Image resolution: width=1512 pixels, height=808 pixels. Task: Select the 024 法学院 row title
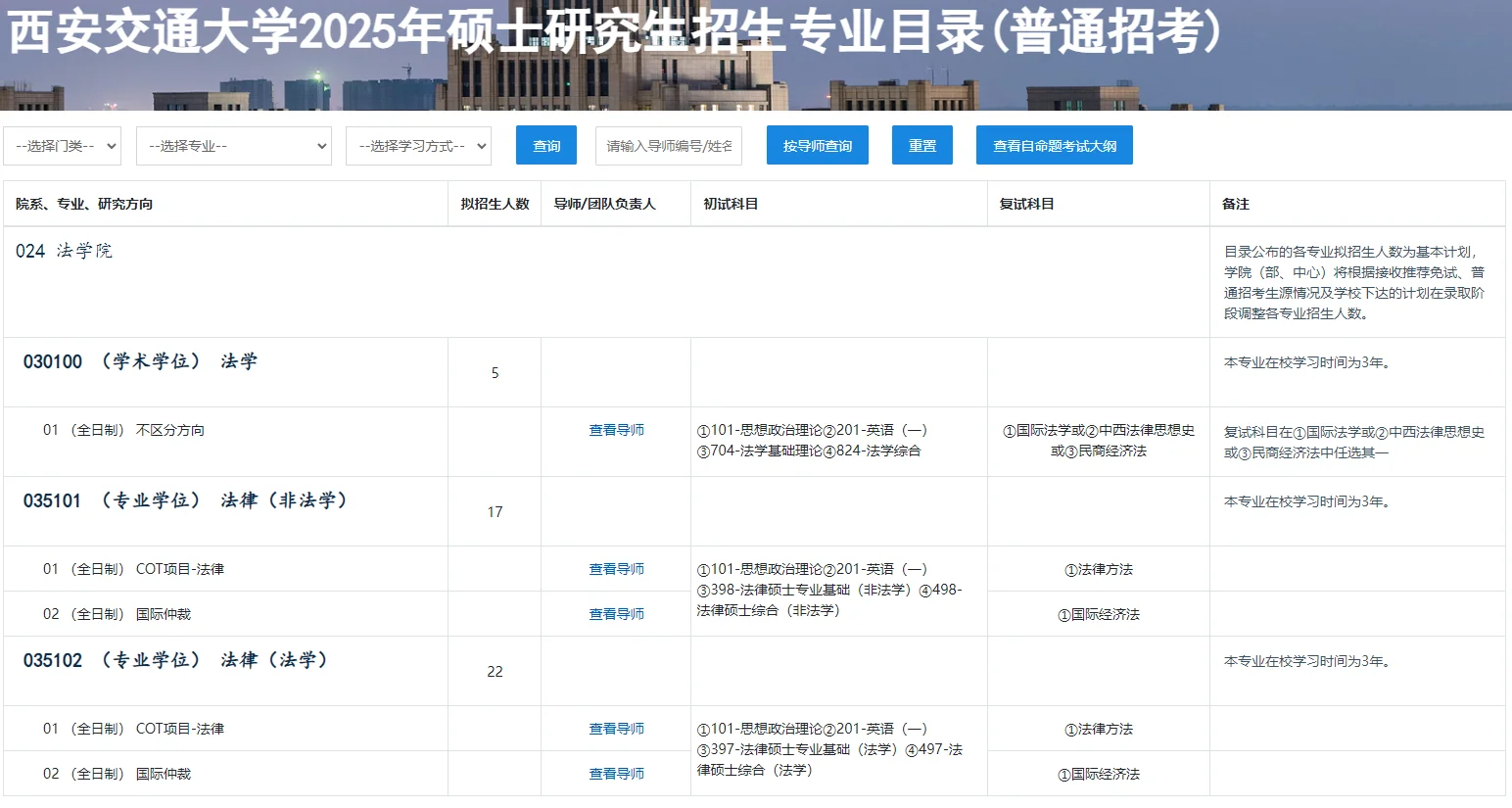click(64, 251)
